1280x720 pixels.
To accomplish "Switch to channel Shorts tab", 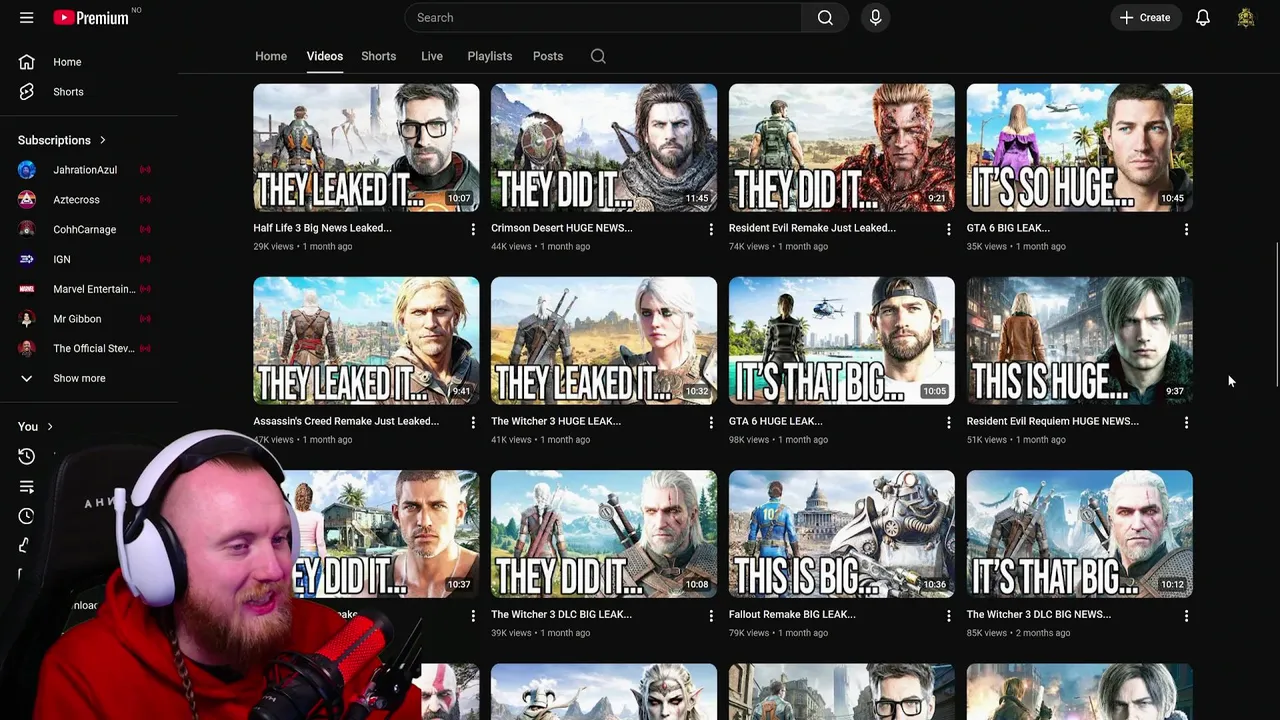I will coord(379,56).
